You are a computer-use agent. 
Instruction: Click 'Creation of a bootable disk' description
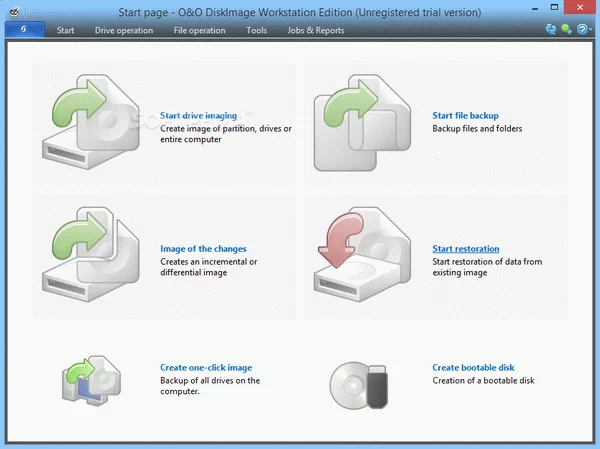(483, 380)
